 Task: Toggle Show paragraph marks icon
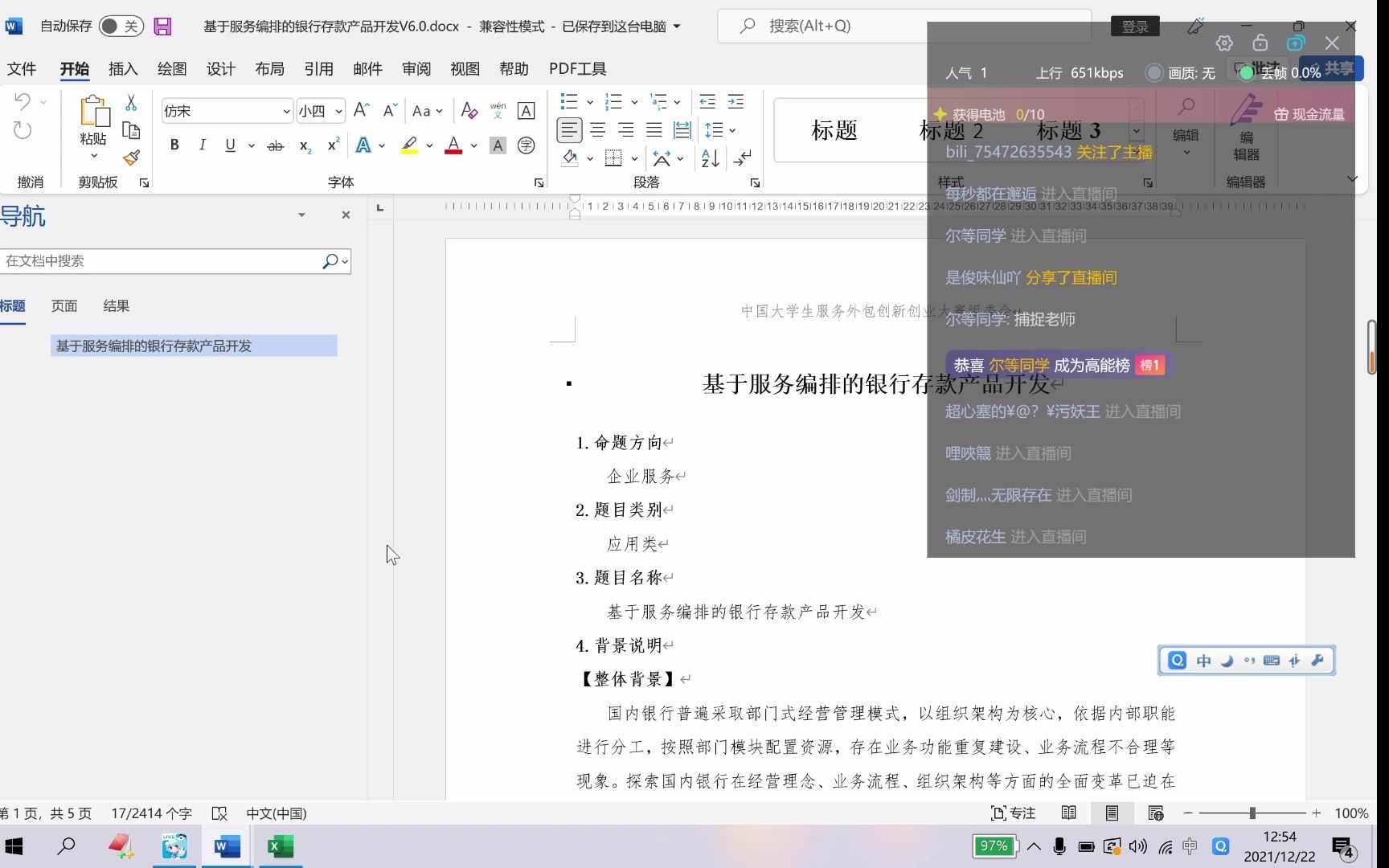[743, 158]
